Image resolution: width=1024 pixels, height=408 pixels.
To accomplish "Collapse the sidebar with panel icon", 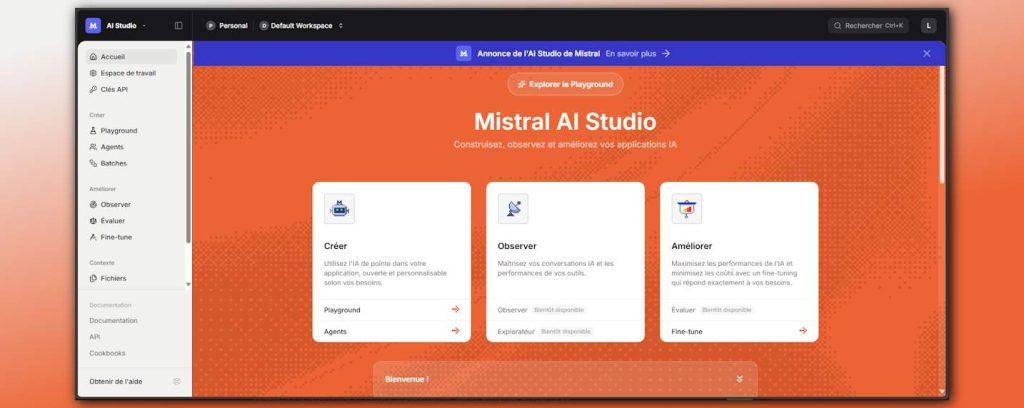I will coord(179,25).
